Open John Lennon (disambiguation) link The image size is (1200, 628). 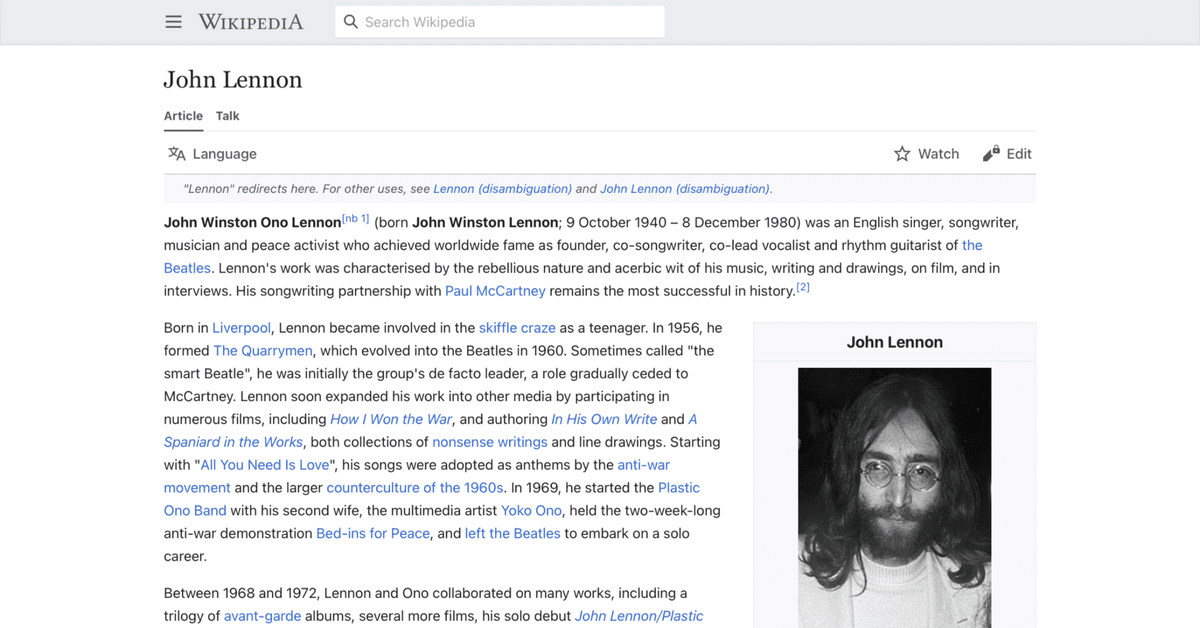point(685,189)
